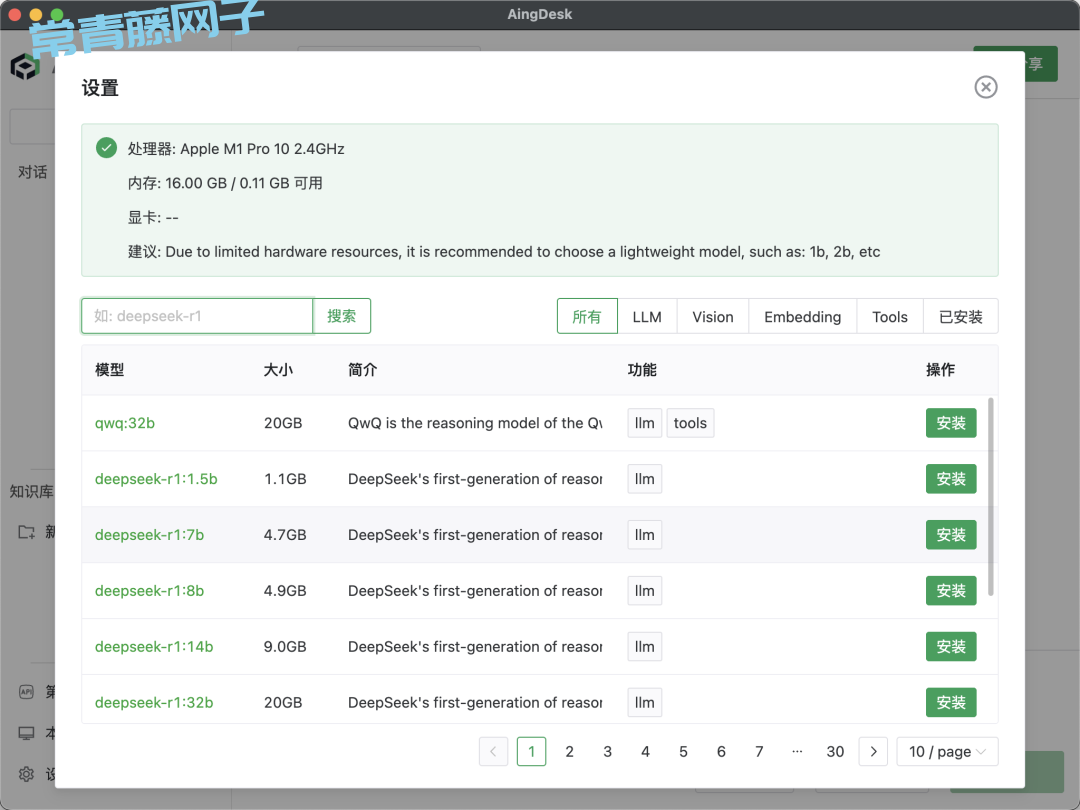1080x810 pixels.
Task: Go to page 2
Action: point(570,751)
